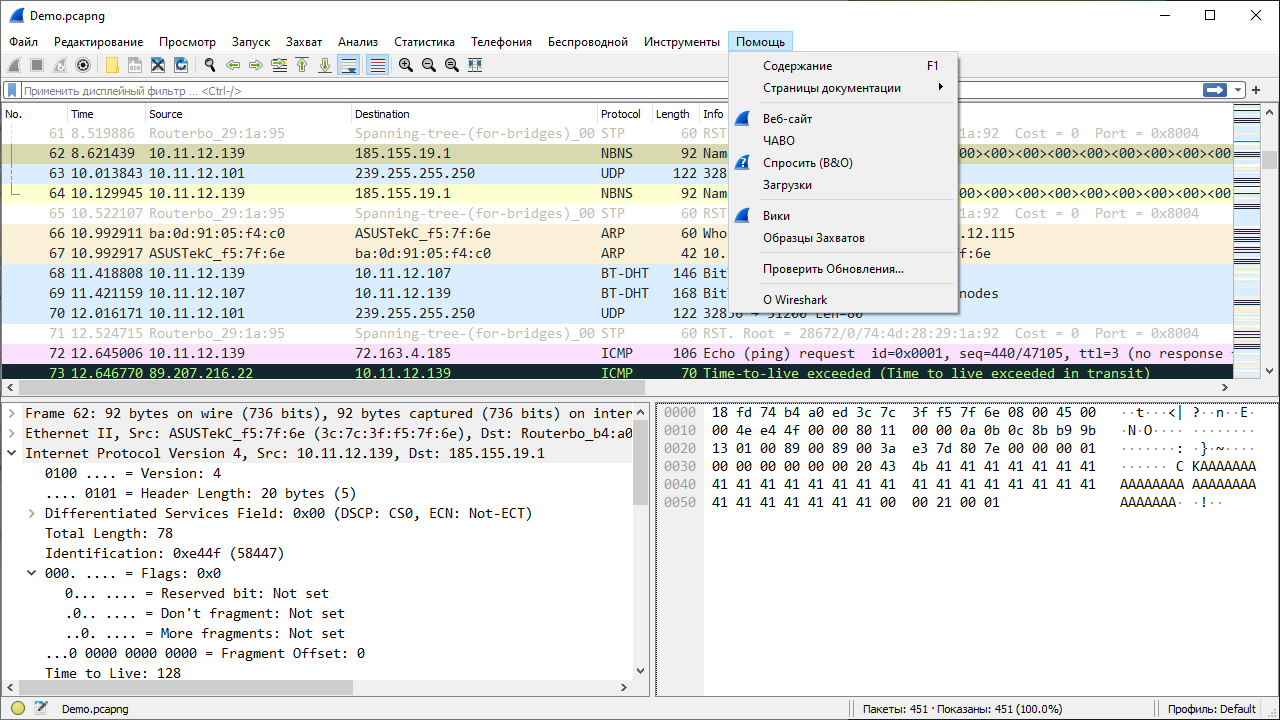Viewport: 1280px width, 720px height.
Task: Select packet 72, the ICMP Echo request row
Action: 616,353
